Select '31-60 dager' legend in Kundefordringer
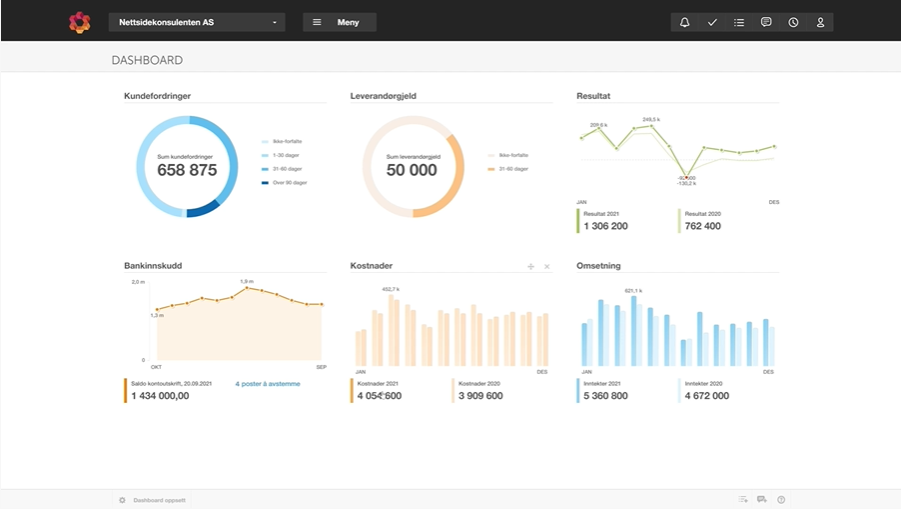This screenshot has height=509, width=901. (282, 169)
